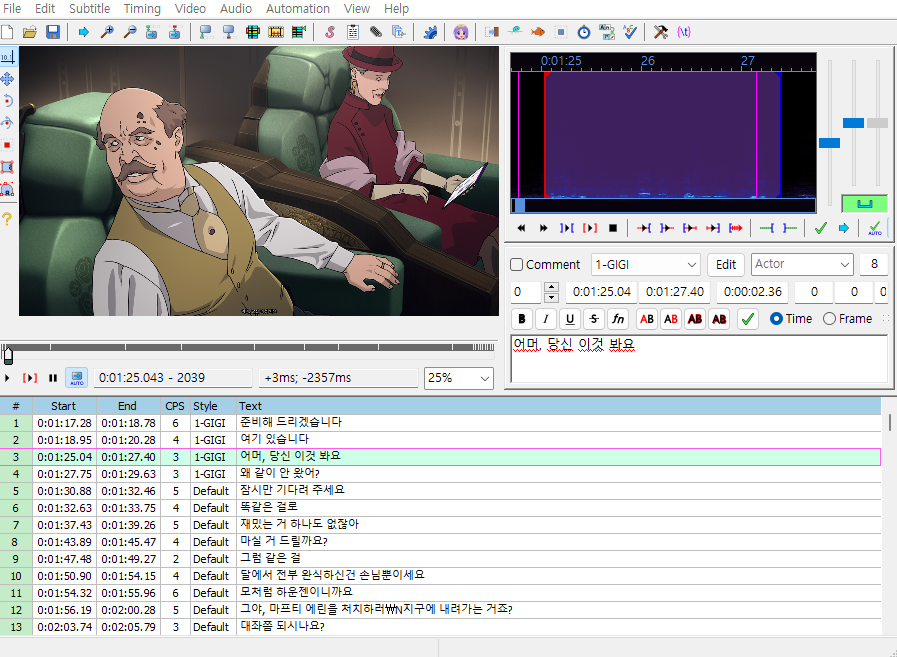897x657 pixels.
Task: Add lead-in to the audio selection
Action: 767,228
